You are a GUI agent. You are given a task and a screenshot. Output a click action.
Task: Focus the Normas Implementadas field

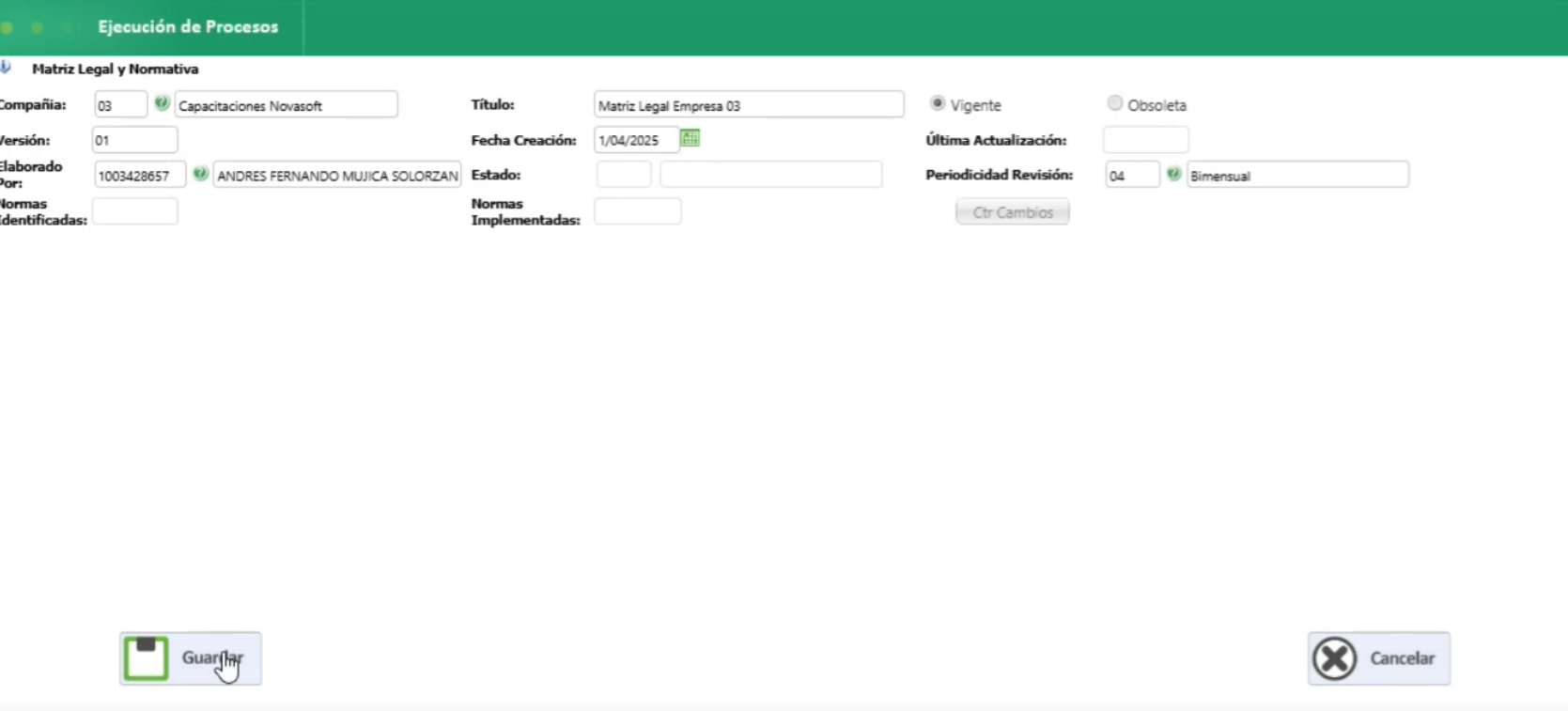(x=638, y=211)
